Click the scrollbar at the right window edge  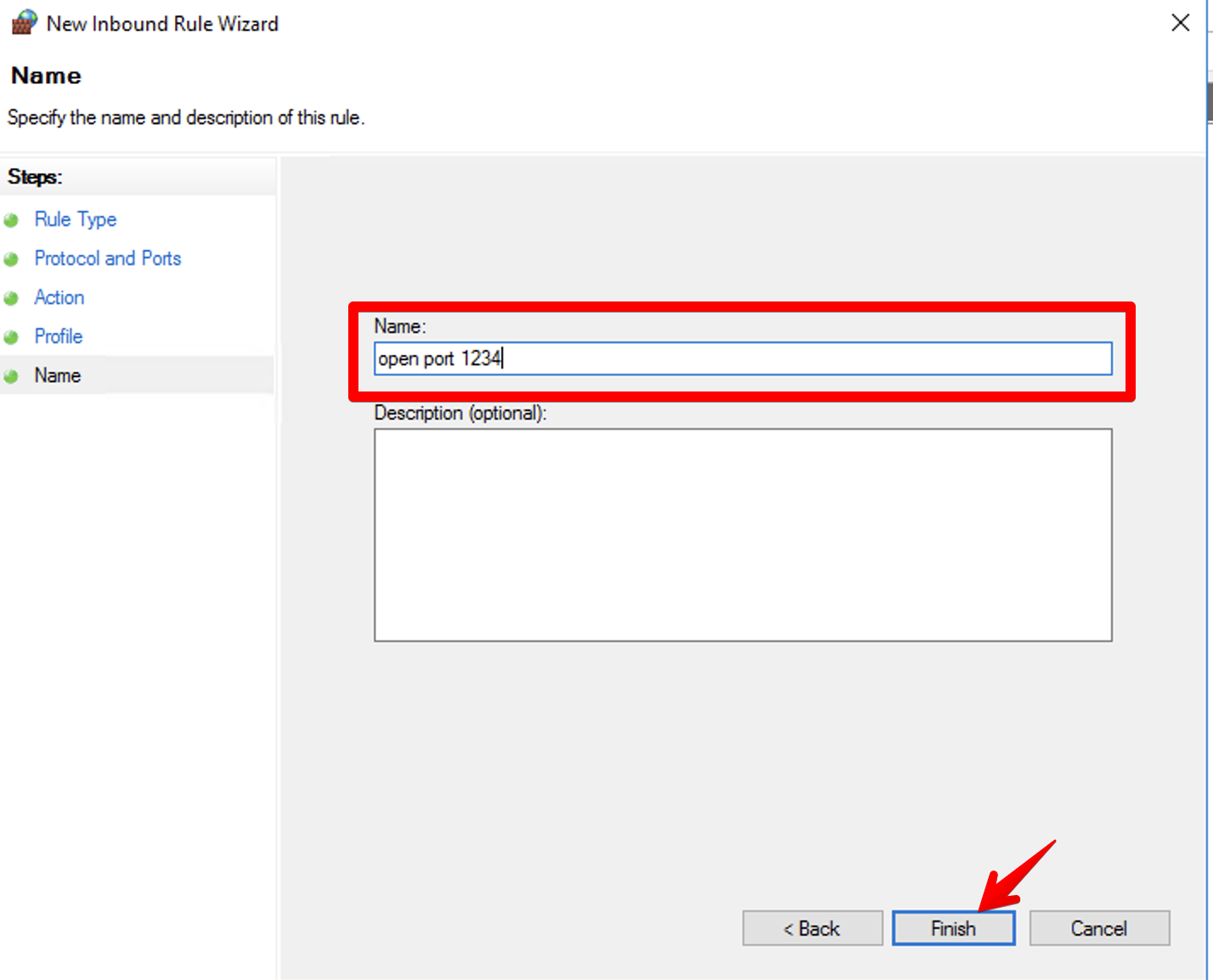pos(1209,102)
